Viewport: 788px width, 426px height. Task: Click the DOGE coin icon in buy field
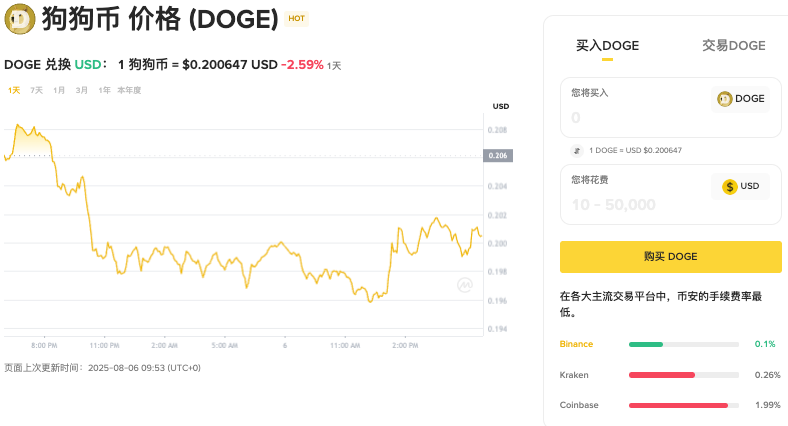(724, 99)
